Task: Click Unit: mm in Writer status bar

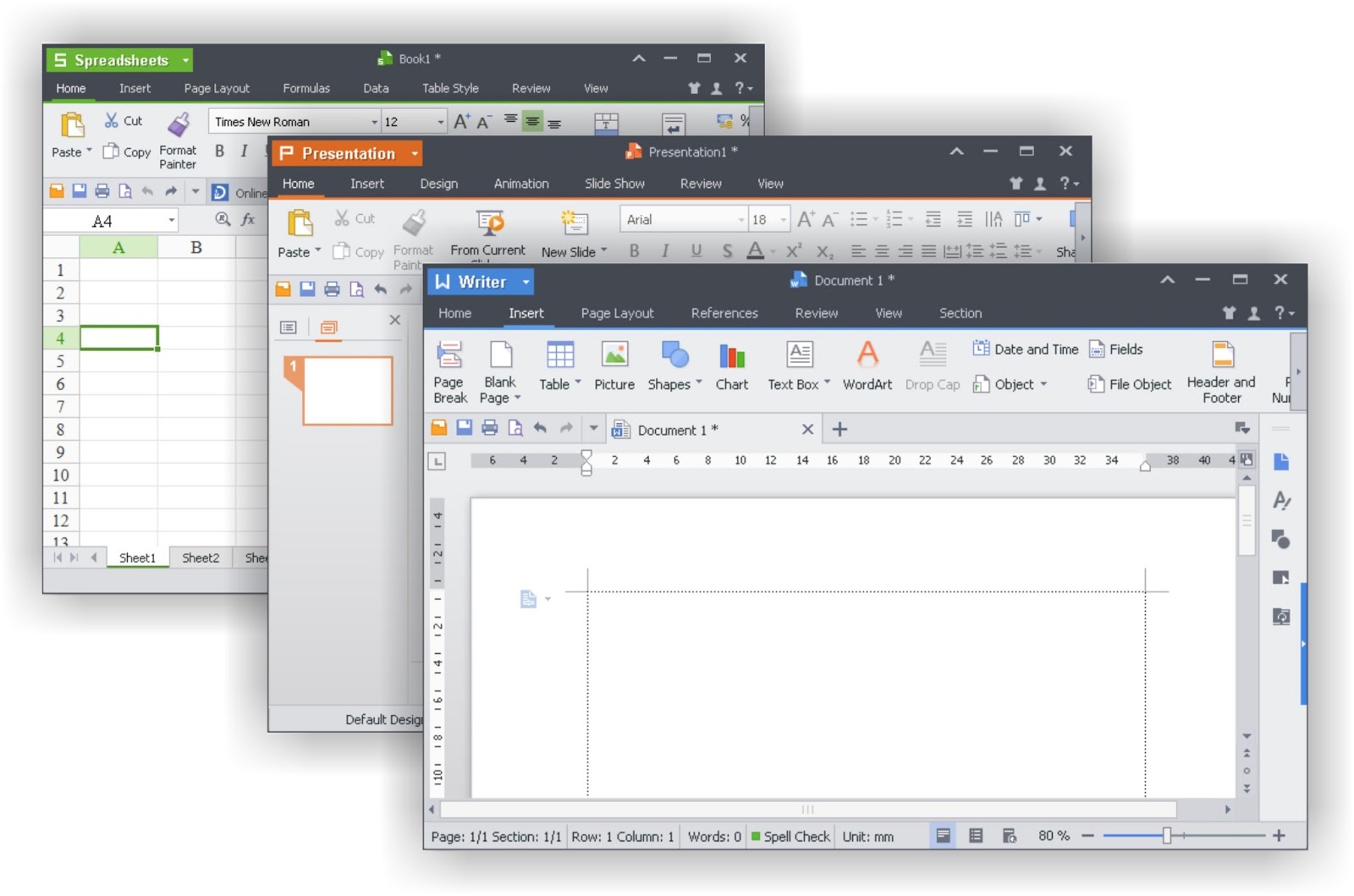Action: [868, 836]
